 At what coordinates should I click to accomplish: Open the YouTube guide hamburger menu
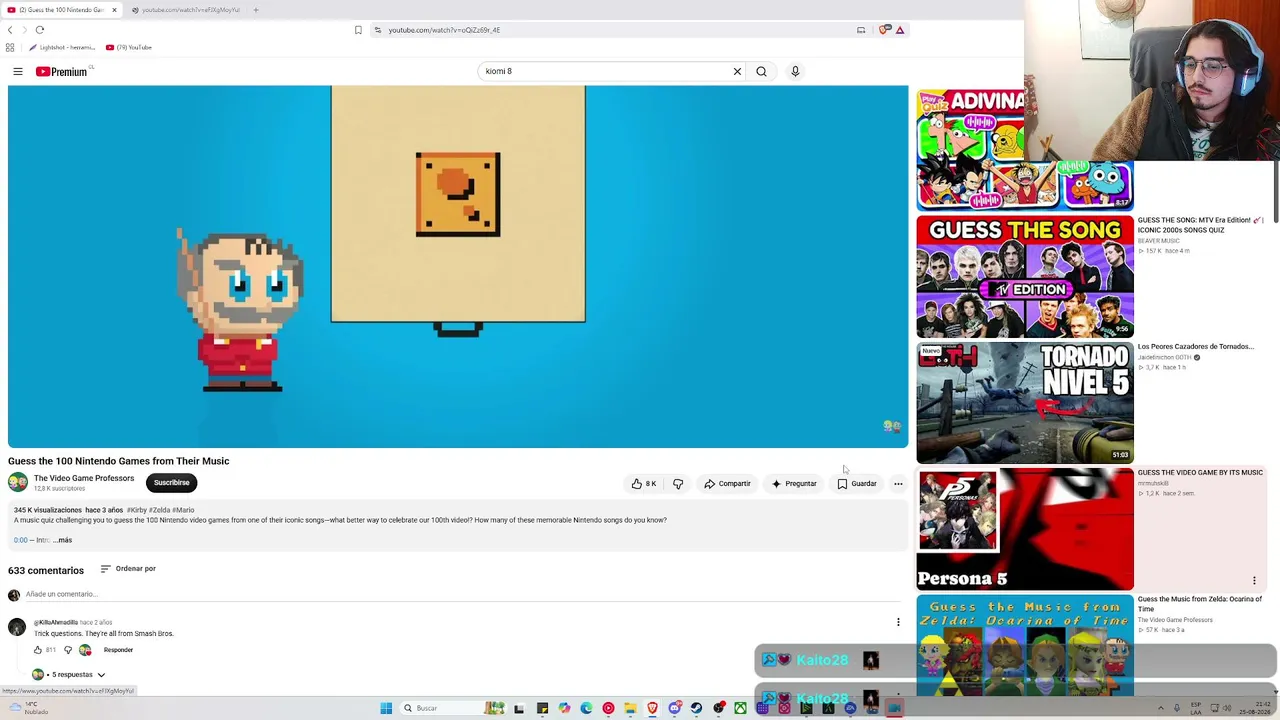(x=18, y=71)
